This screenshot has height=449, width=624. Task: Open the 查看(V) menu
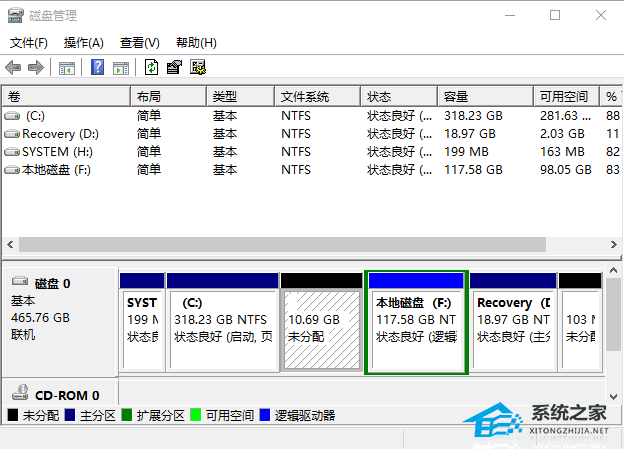(139, 43)
